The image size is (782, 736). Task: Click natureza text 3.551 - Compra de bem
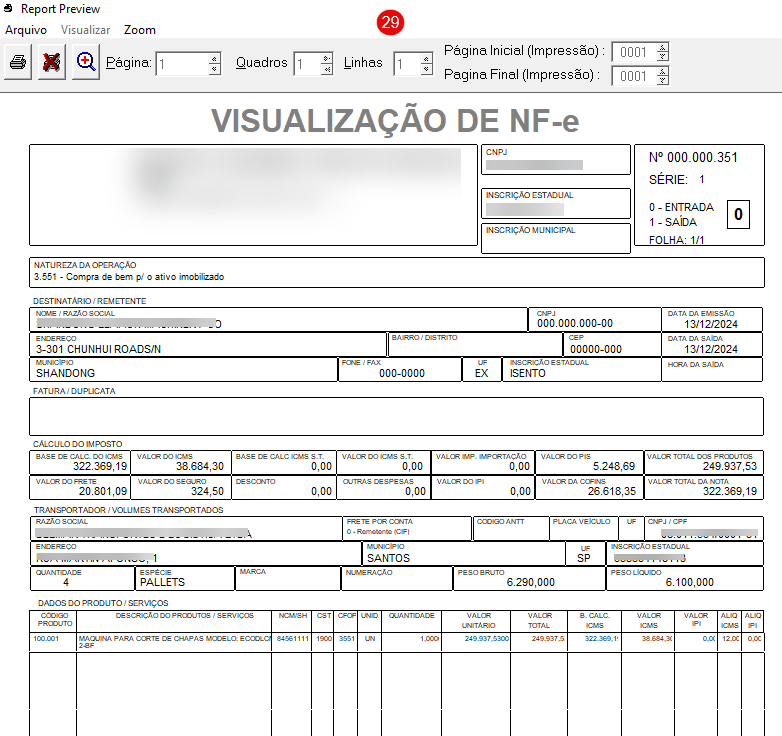tap(129, 277)
